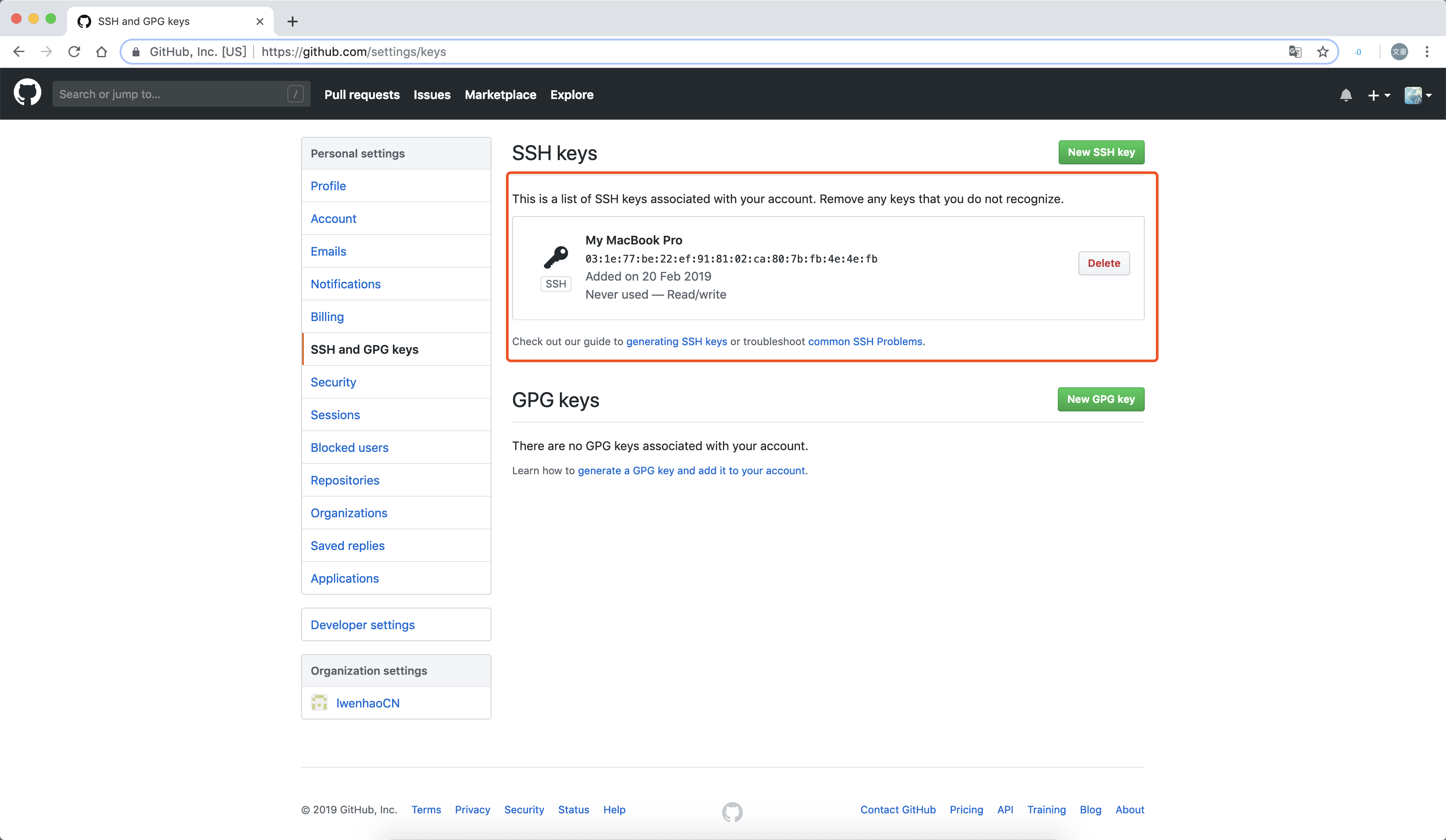Go to Profile settings
1446x840 pixels.
point(396,185)
